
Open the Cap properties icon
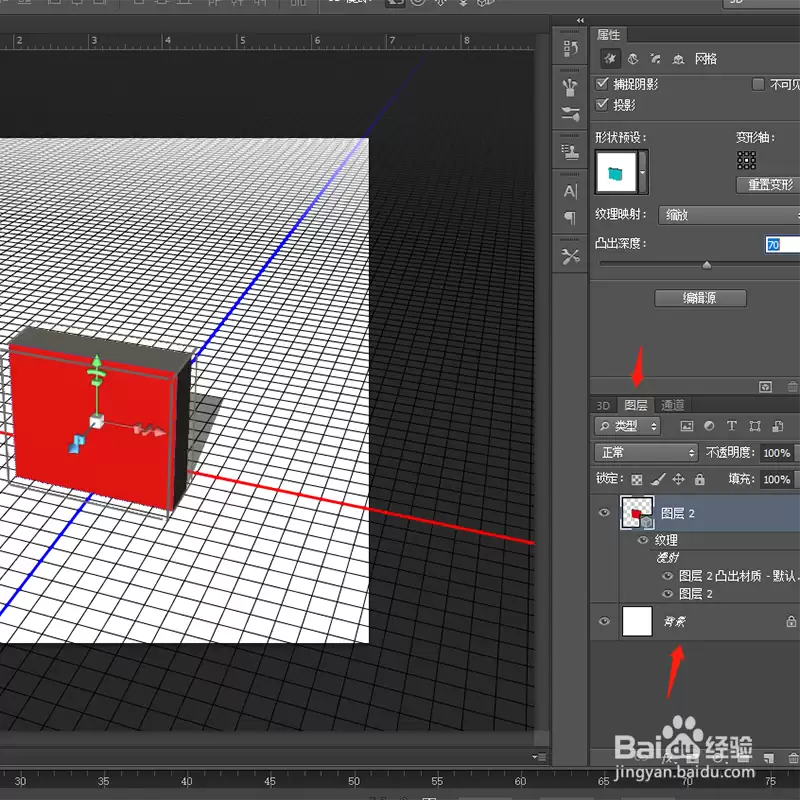656,59
